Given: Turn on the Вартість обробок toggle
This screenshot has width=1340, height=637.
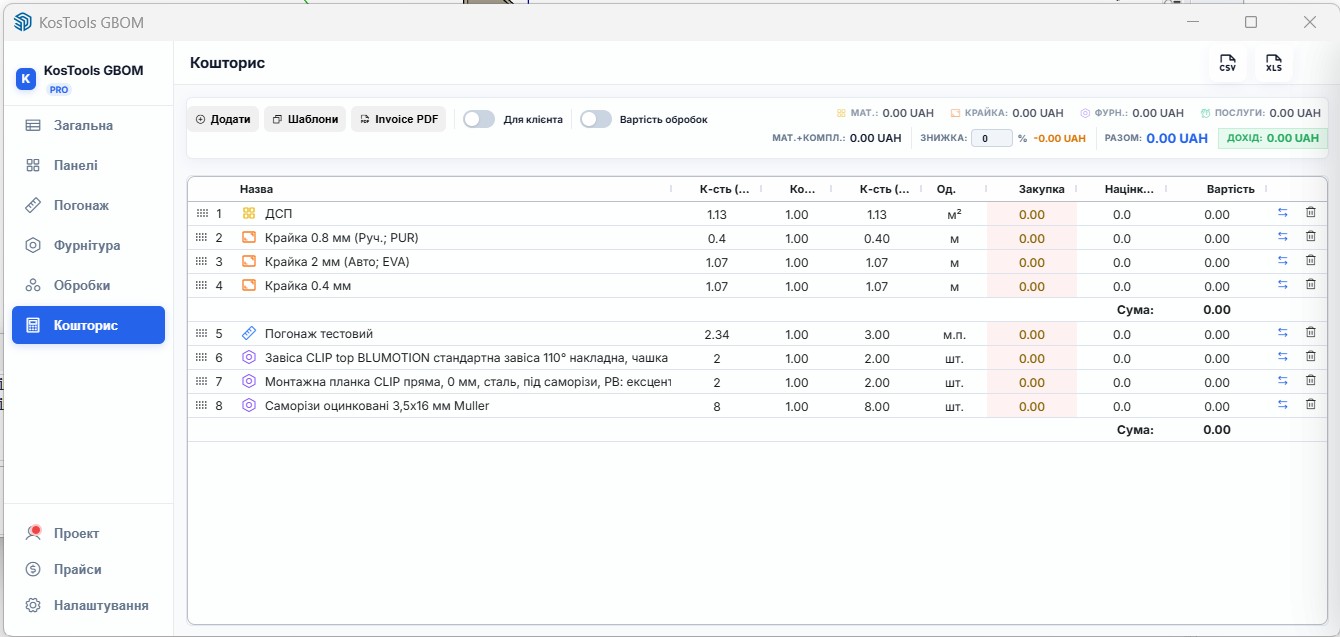Looking at the screenshot, I should (596, 119).
